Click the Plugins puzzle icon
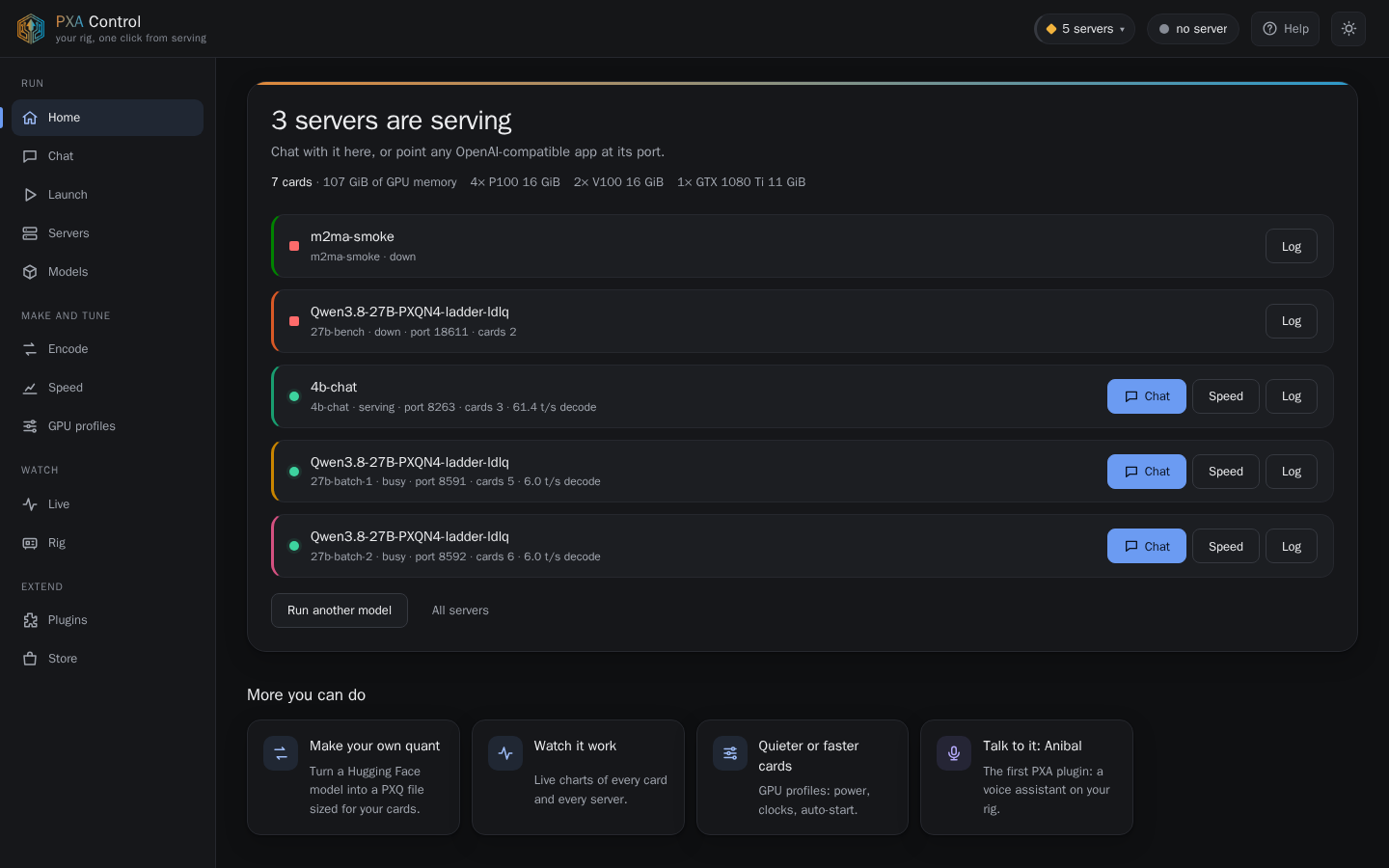Viewport: 1389px width, 868px height. 30,620
